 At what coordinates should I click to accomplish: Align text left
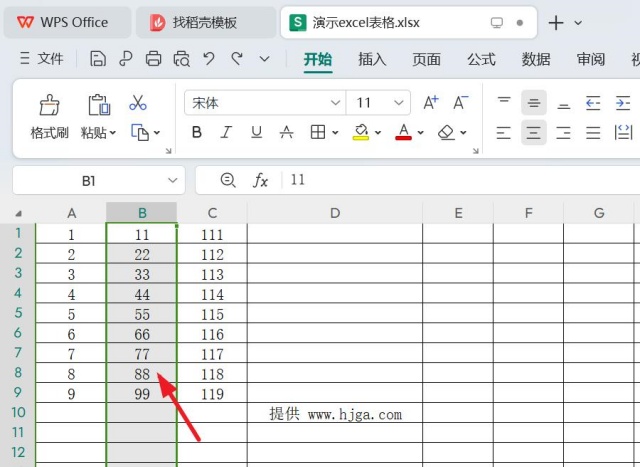click(x=504, y=133)
